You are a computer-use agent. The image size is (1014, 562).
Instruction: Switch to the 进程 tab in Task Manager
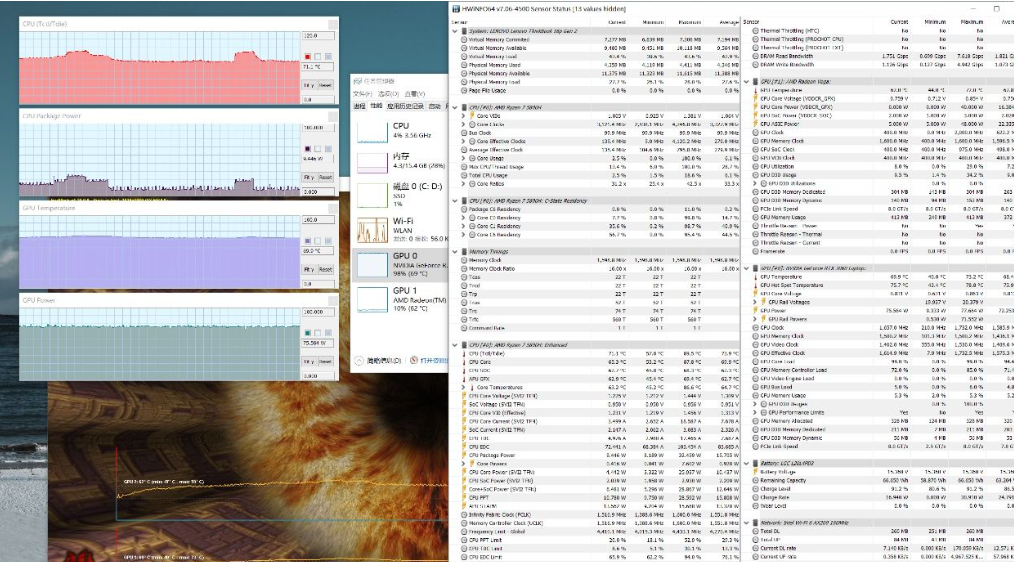tap(360, 106)
